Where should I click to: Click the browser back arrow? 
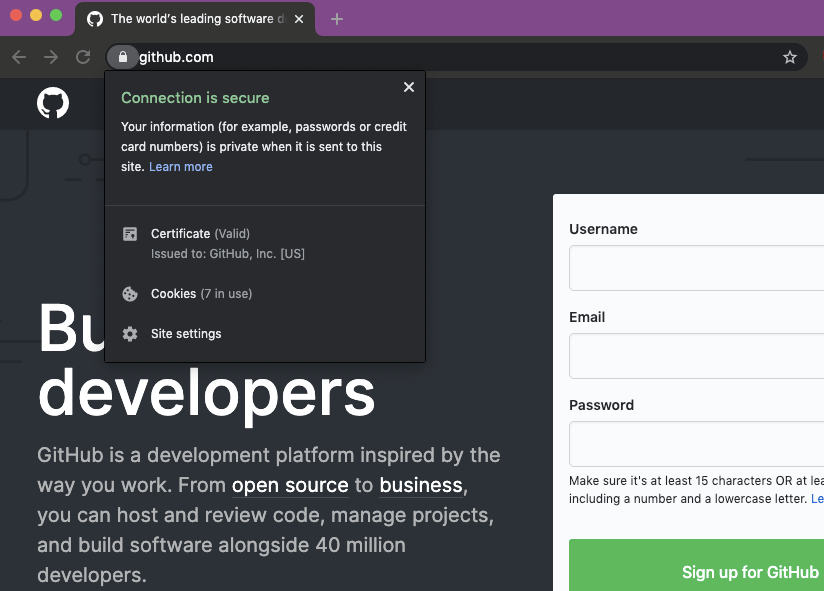(x=19, y=57)
